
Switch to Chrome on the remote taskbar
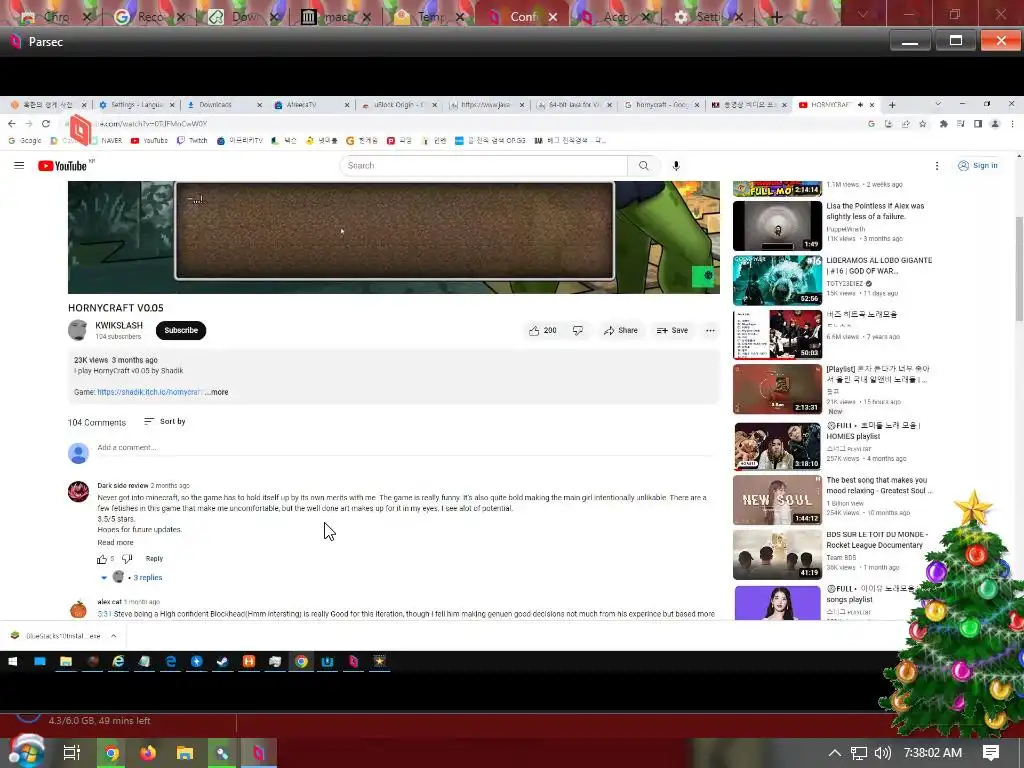301,662
